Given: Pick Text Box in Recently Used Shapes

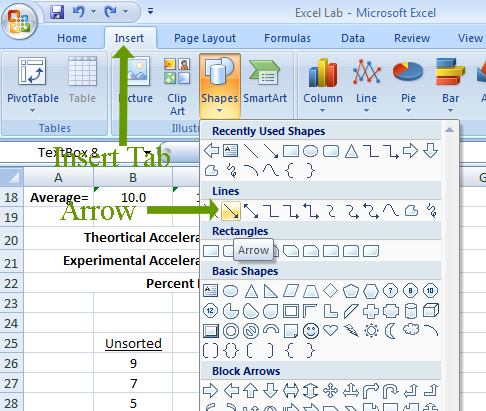Looking at the screenshot, I should (231, 151).
